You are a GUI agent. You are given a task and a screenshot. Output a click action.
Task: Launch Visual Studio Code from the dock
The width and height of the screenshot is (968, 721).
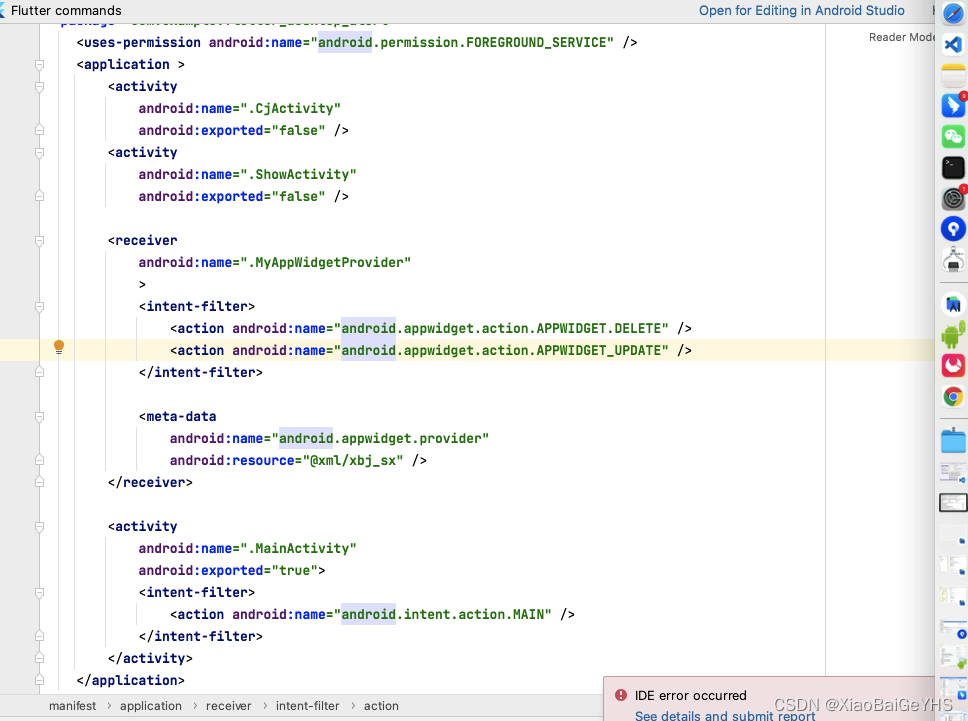point(953,44)
